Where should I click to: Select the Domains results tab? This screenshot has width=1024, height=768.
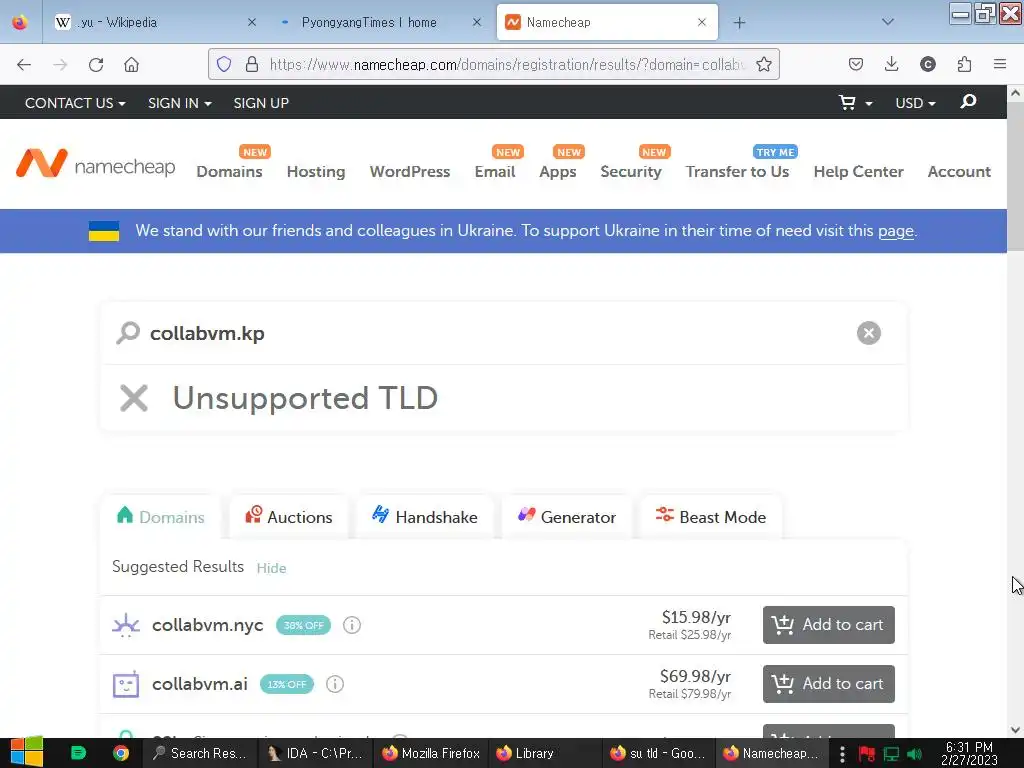[x=160, y=517]
